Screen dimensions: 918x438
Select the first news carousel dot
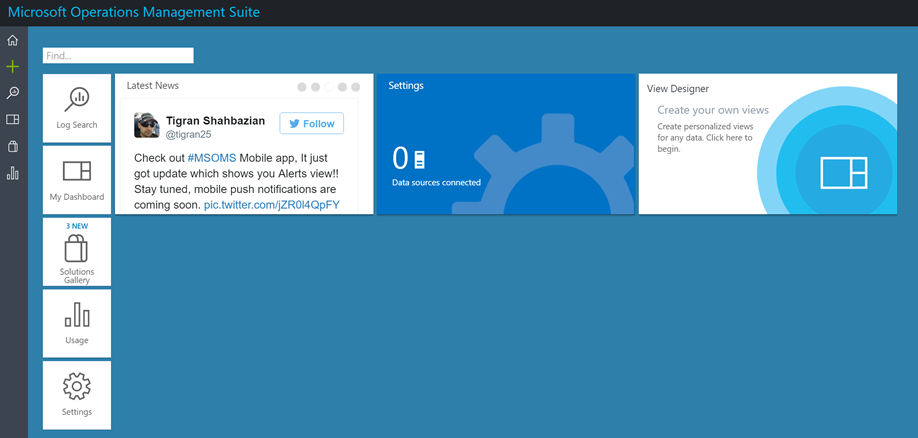coord(302,87)
